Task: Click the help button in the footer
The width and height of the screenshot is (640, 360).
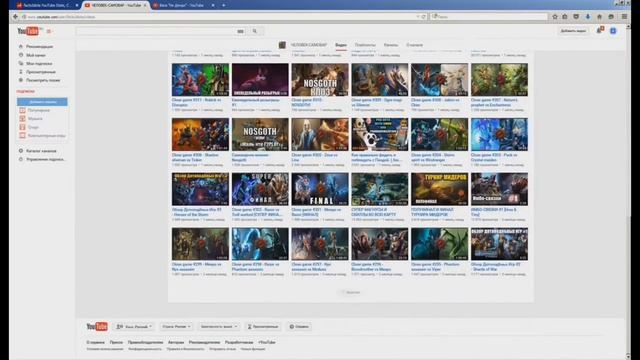Action: click(299, 327)
